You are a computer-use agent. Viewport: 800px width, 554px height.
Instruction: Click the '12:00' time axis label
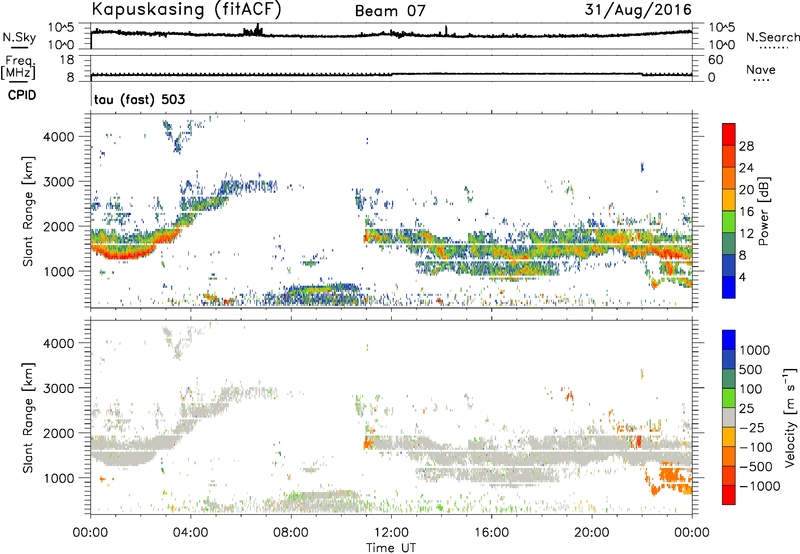click(x=391, y=533)
